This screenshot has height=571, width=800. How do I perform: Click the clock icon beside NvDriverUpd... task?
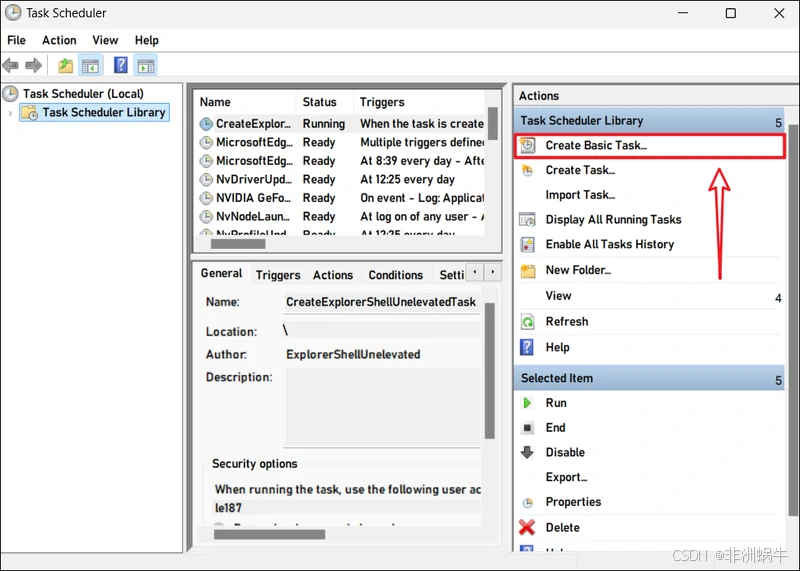206,179
